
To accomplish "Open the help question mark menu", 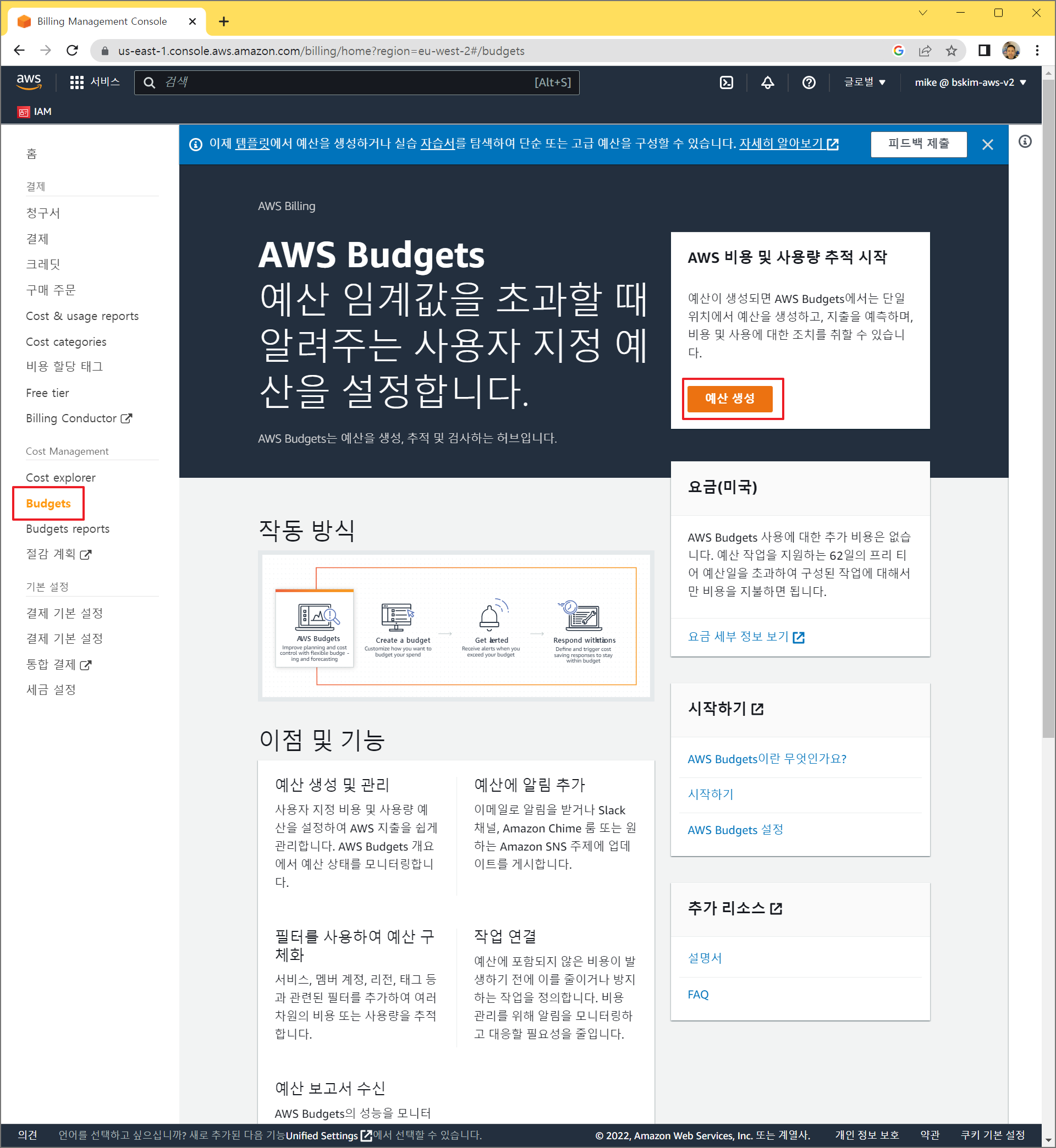I will click(809, 82).
